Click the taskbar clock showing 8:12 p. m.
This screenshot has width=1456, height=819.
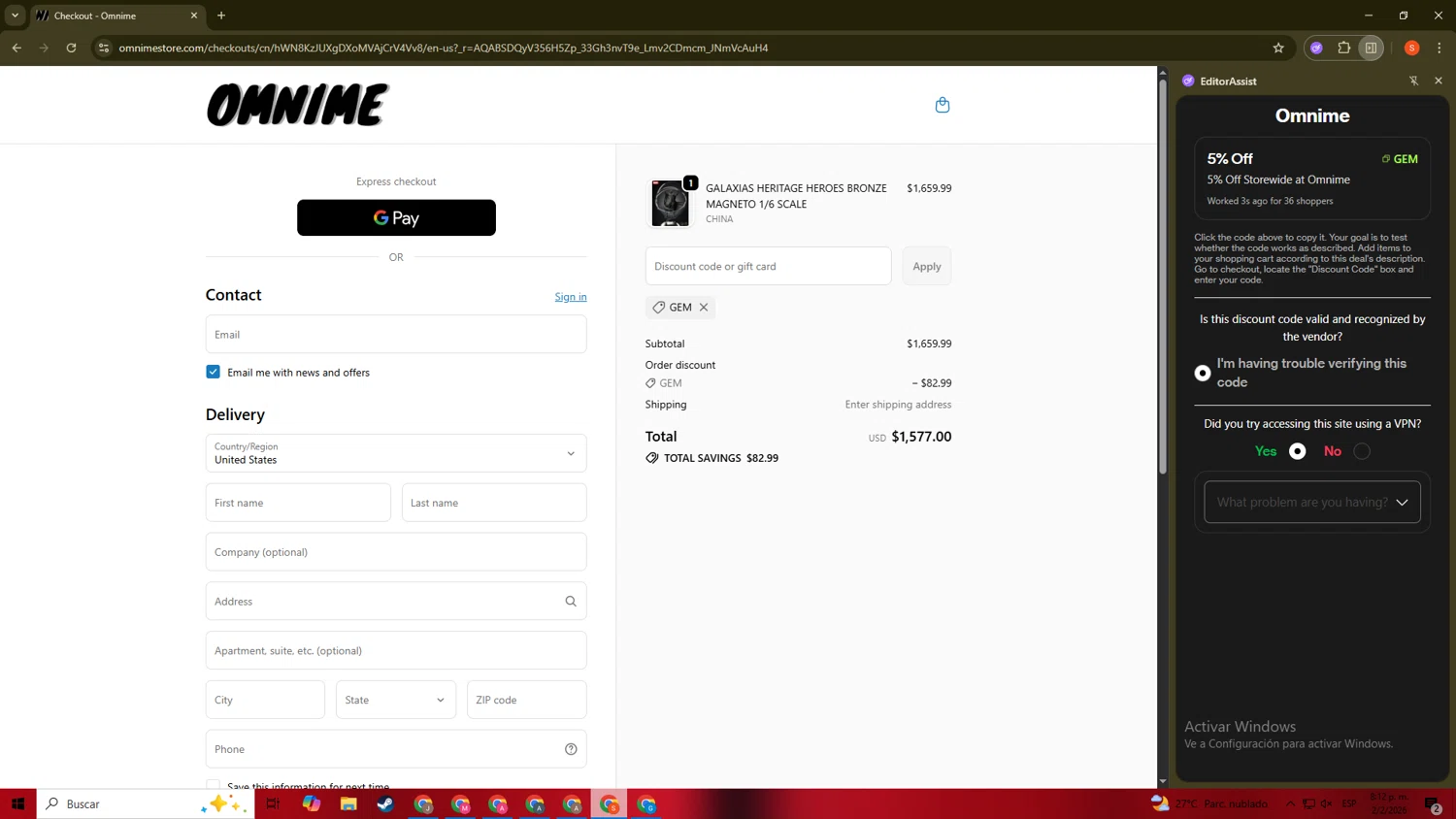pos(1389,803)
